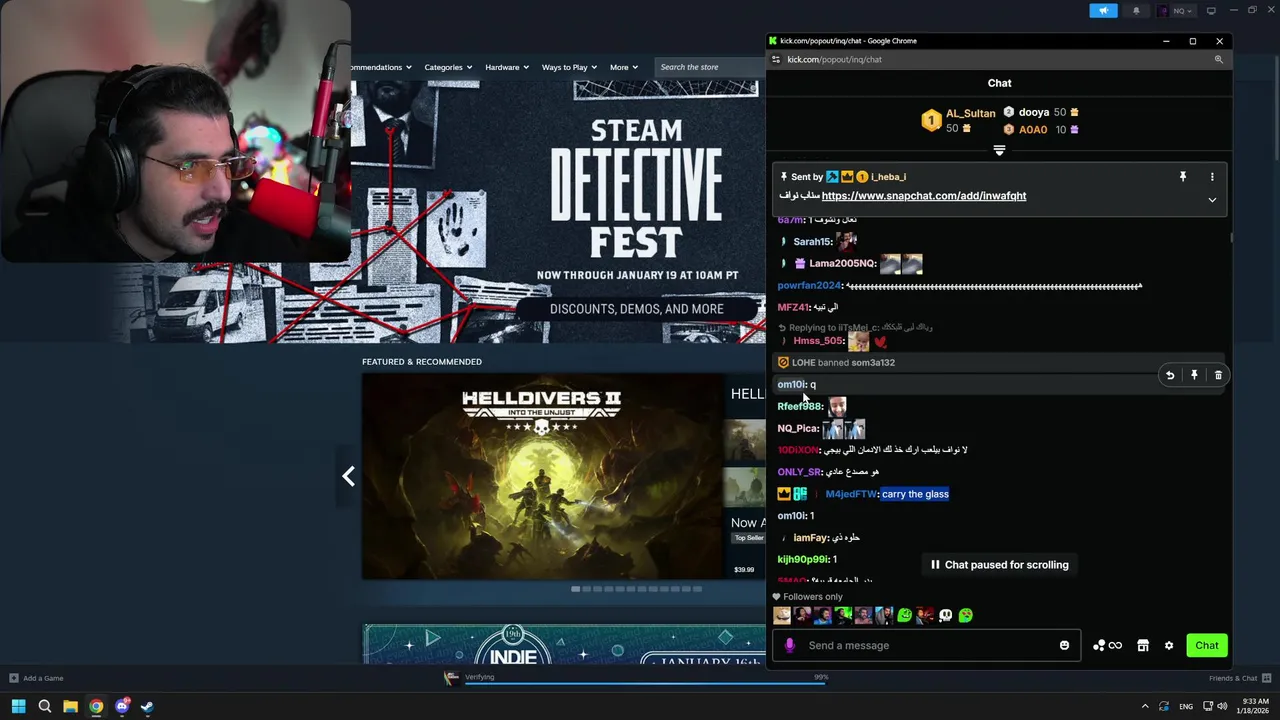
Task: Click zoom magnifier icon in Chrome address bar
Action: pos(1218,59)
